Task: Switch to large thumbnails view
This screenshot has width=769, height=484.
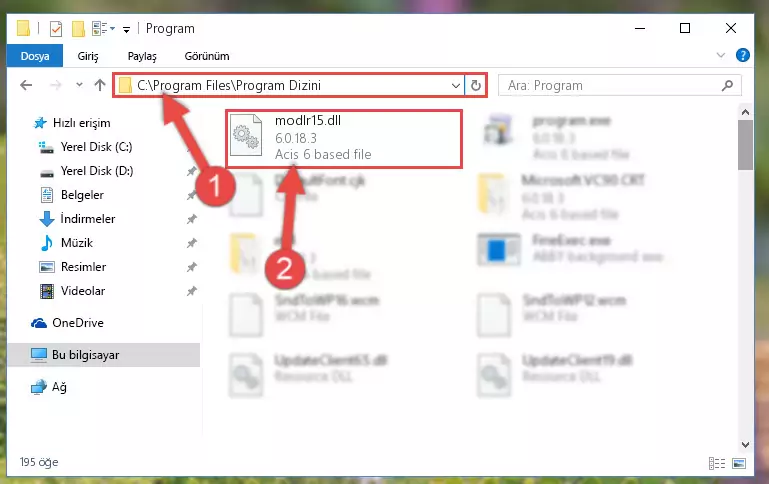Action: coord(739,463)
